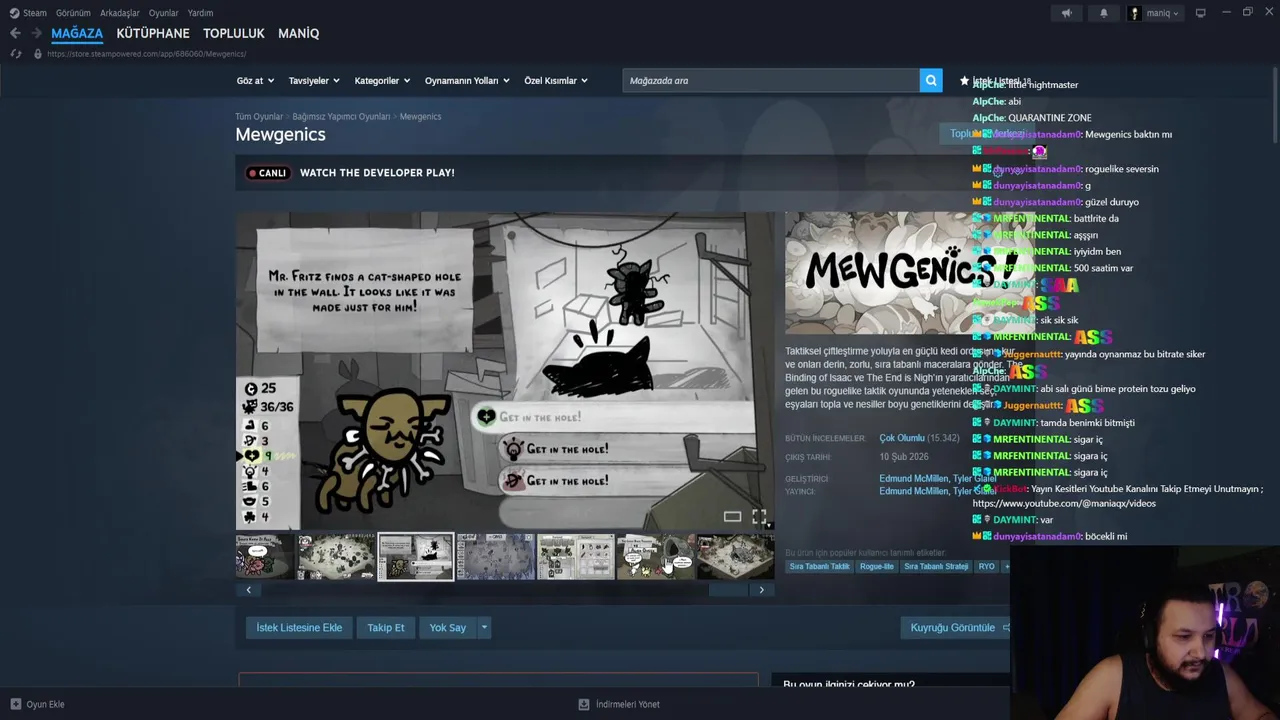Open the screenshot in fullscreen
Image resolution: width=1280 pixels, height=720 pixels.
pos(759,516)
